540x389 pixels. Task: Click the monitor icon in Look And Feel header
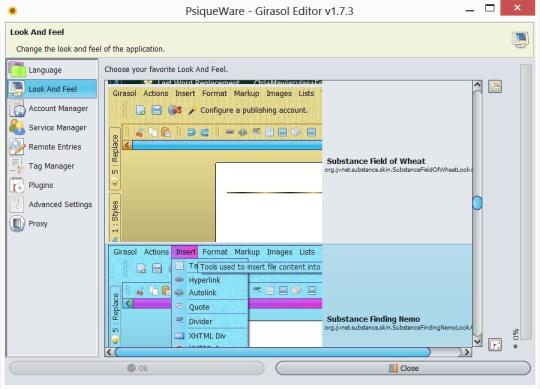(x=520, y=40)
